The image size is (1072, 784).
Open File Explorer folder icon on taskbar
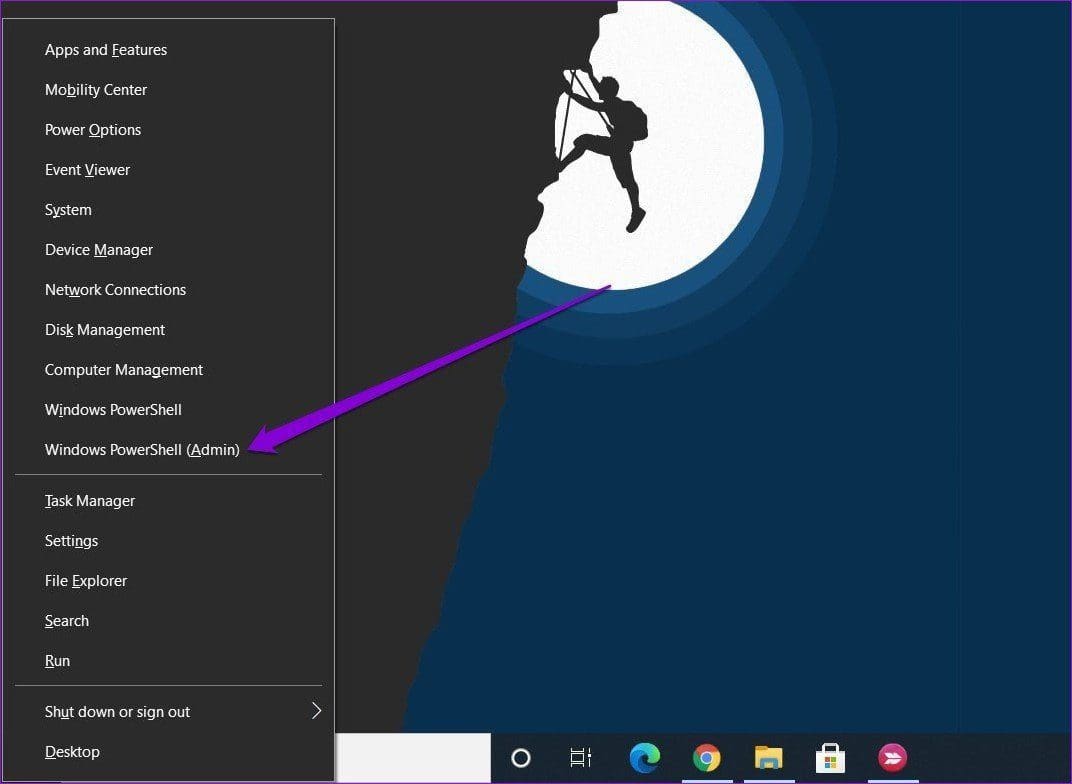768,757
